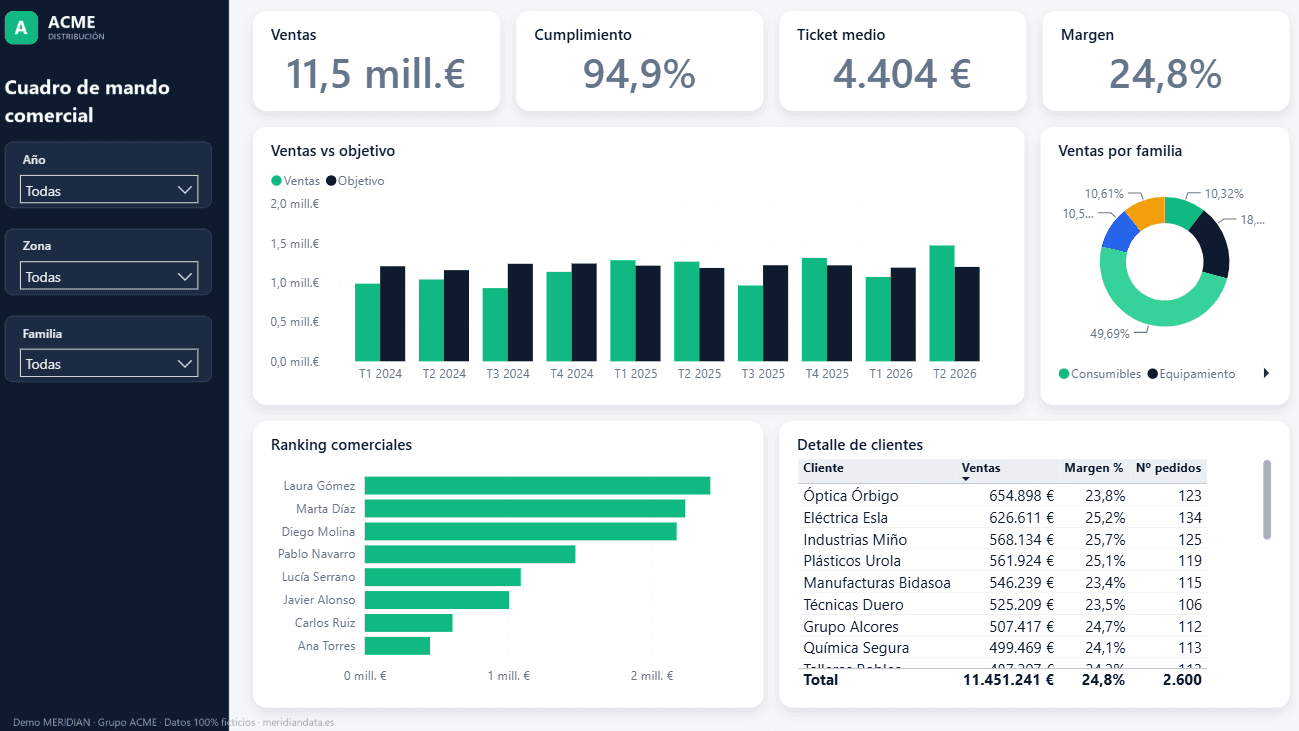
Task: Click the Cuadro de mando comercial heading
Action: (x=87, y=101)
